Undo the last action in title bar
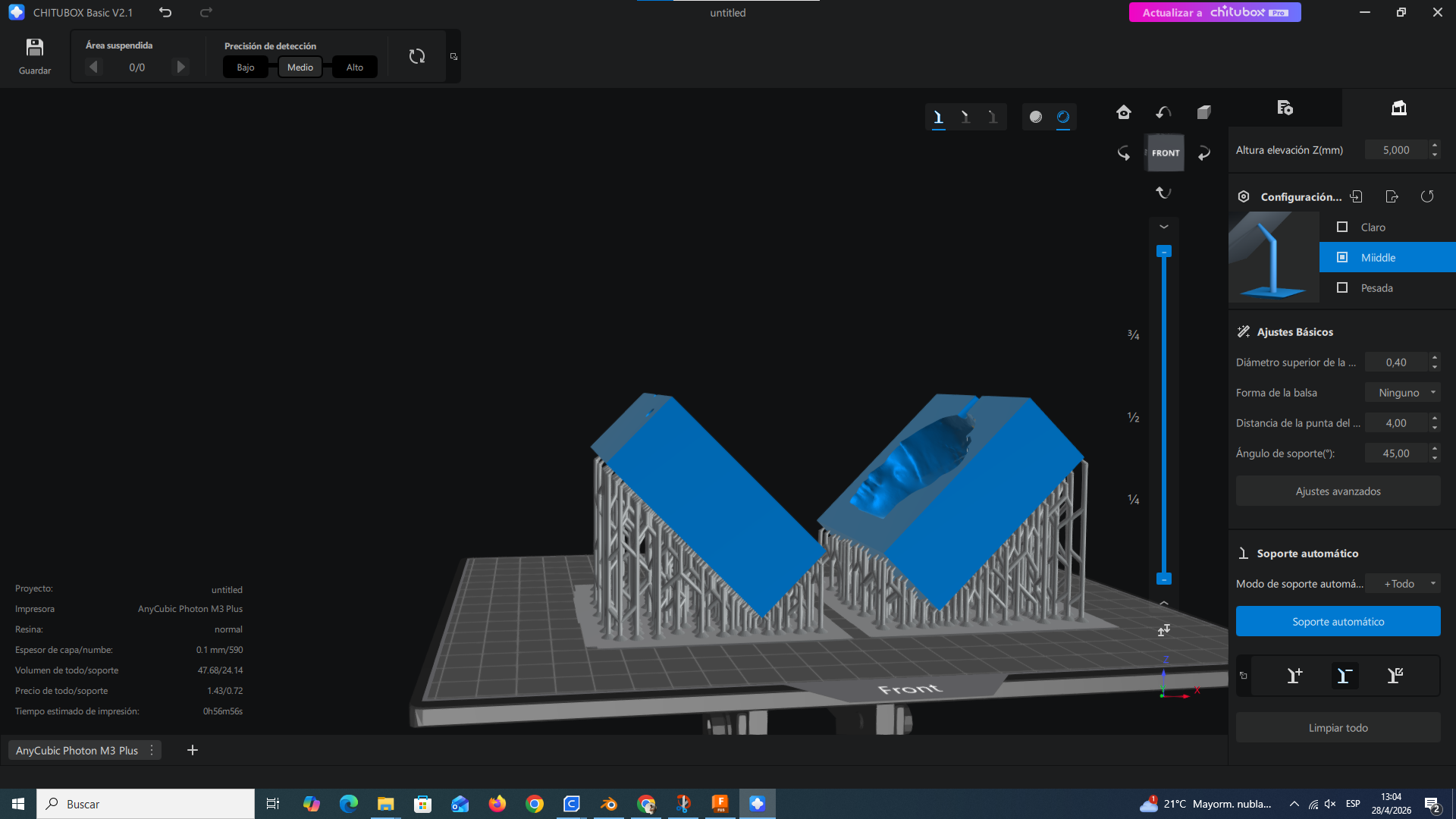 click(165, 12)
